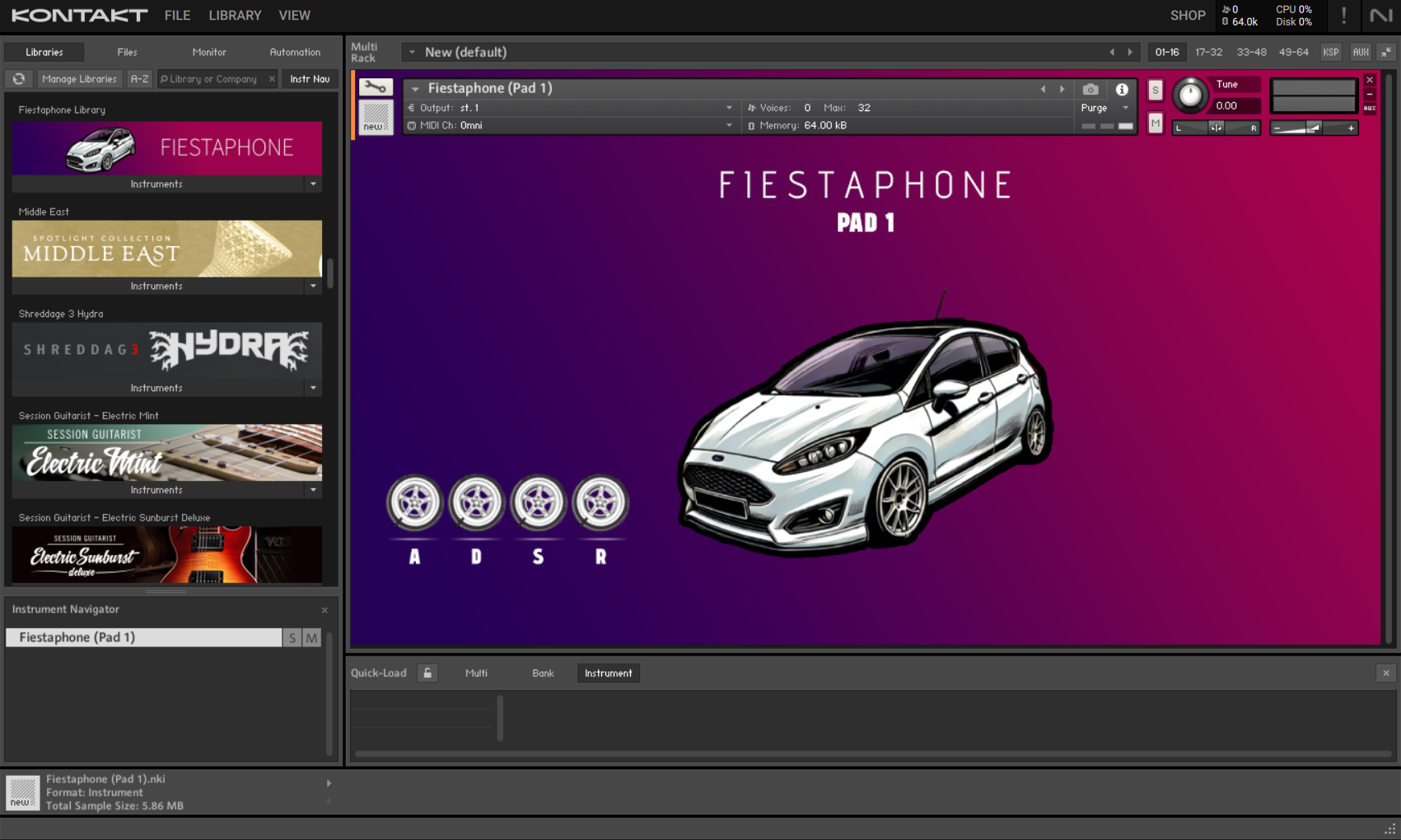Open the instrument info icon
The height and width of the screenshot is (840, 1401).
(1122, 89)
